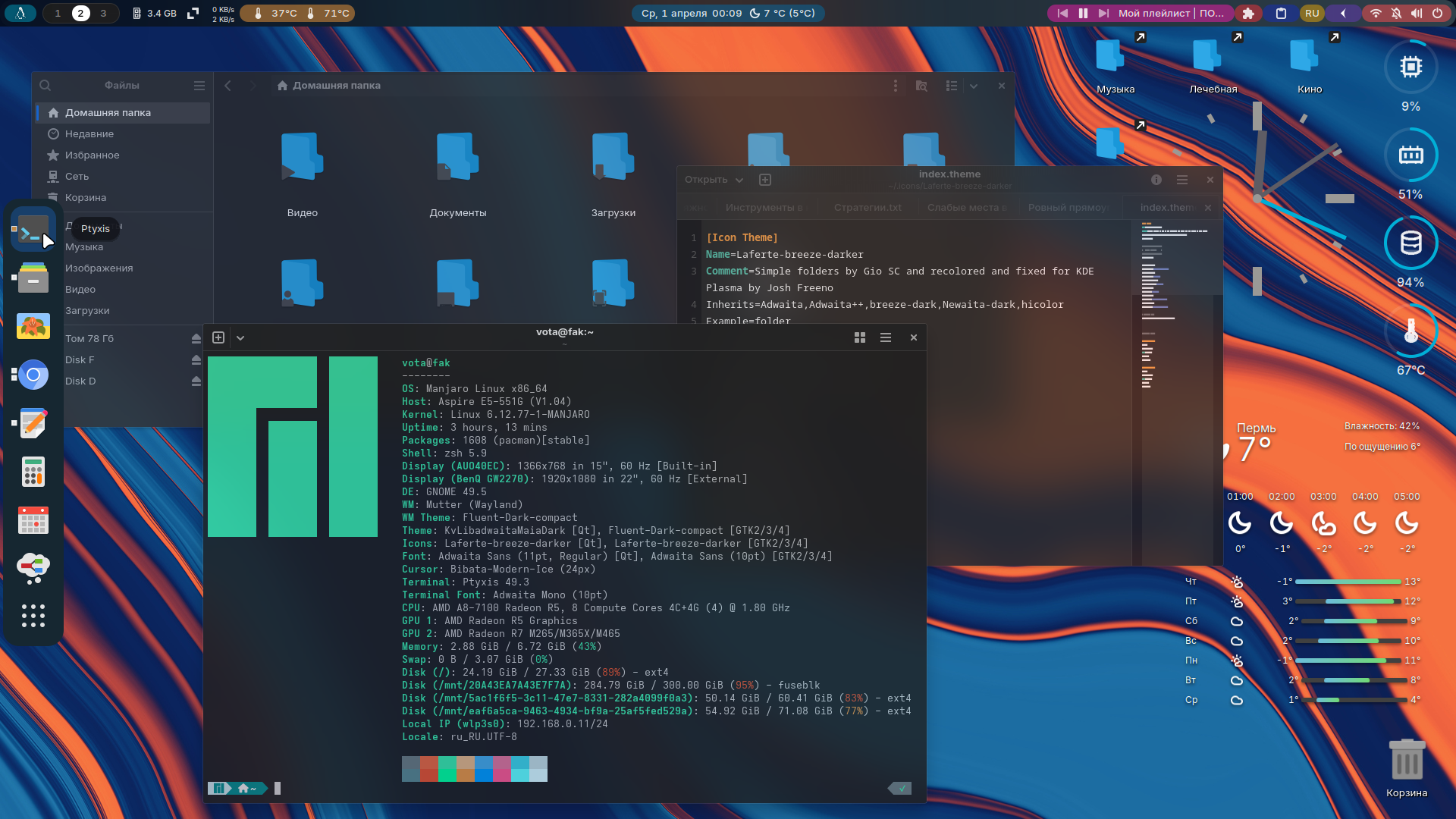Show the applications grid from the dock
Screen dimensions: 1456x819
coord(33,615)
